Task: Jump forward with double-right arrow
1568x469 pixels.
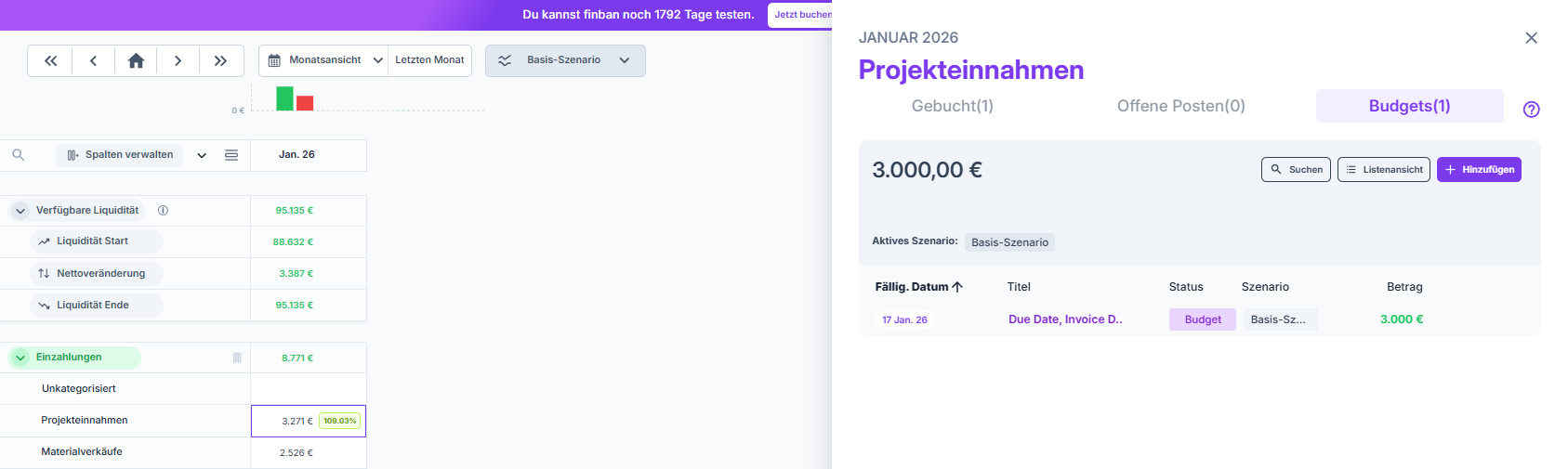Action: pyautogui.click(x=220, y=60)
